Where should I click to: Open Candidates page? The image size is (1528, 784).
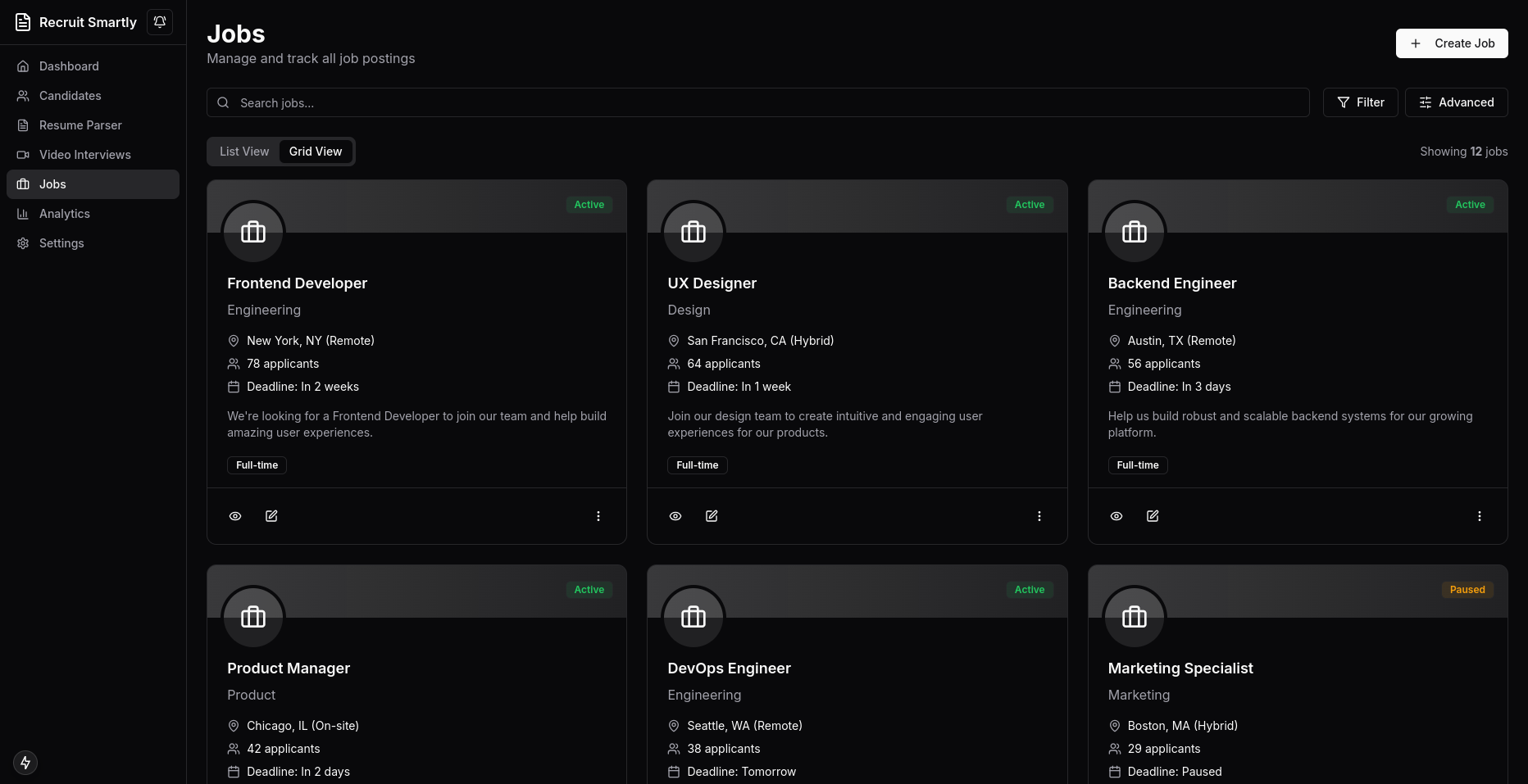(x=93, y=96)
